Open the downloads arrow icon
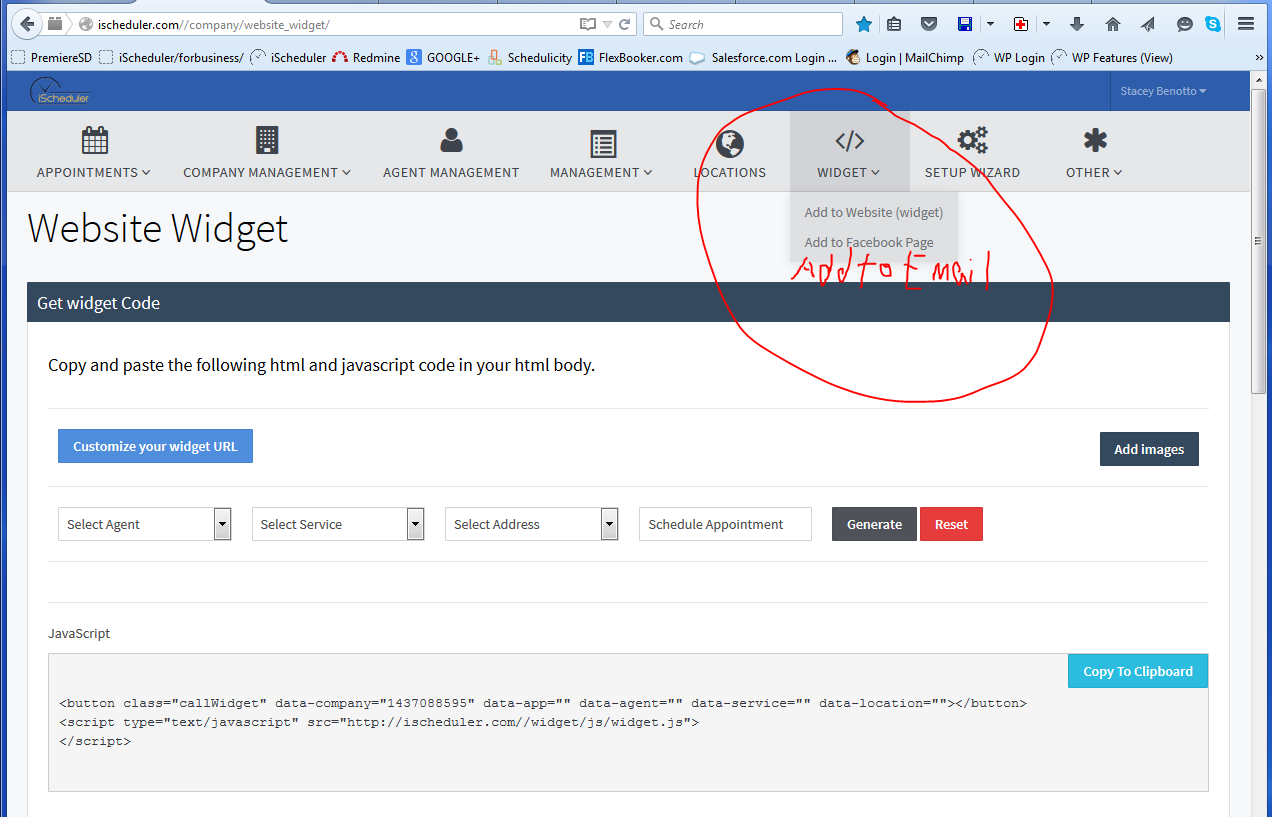 [1078, 24]
